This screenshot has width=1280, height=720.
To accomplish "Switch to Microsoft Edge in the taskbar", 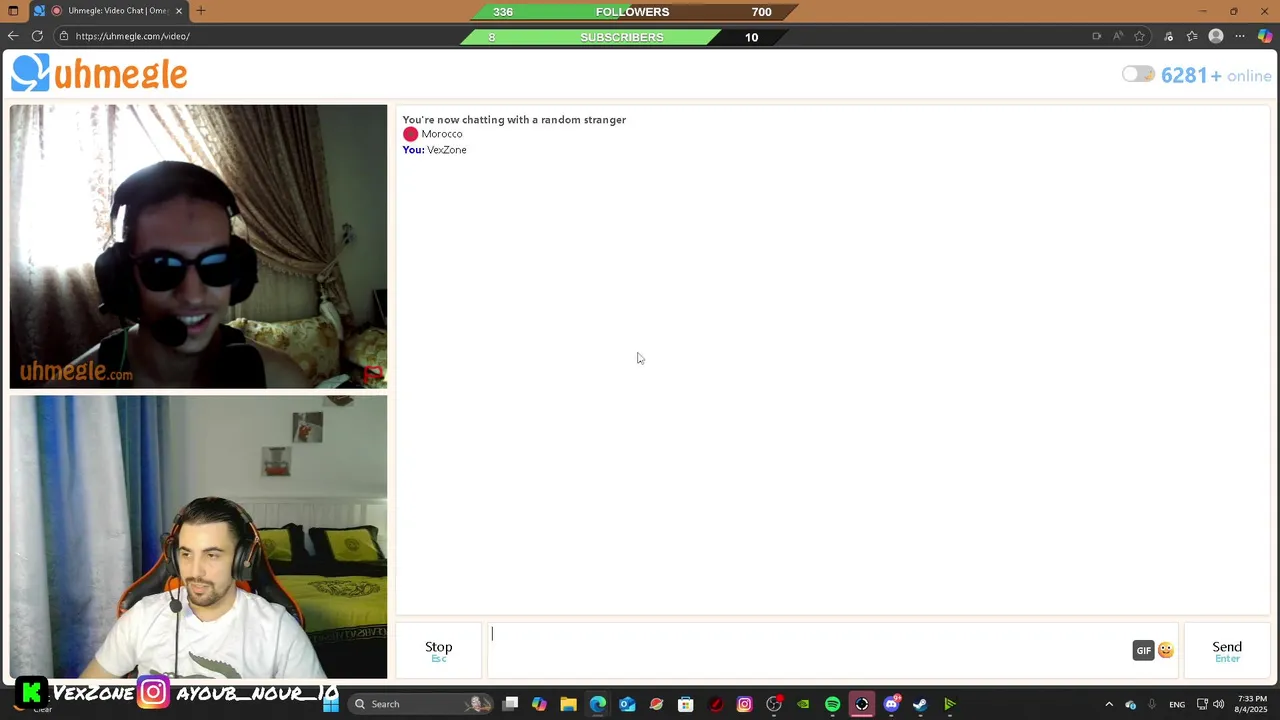I will (x=598, y=704).
